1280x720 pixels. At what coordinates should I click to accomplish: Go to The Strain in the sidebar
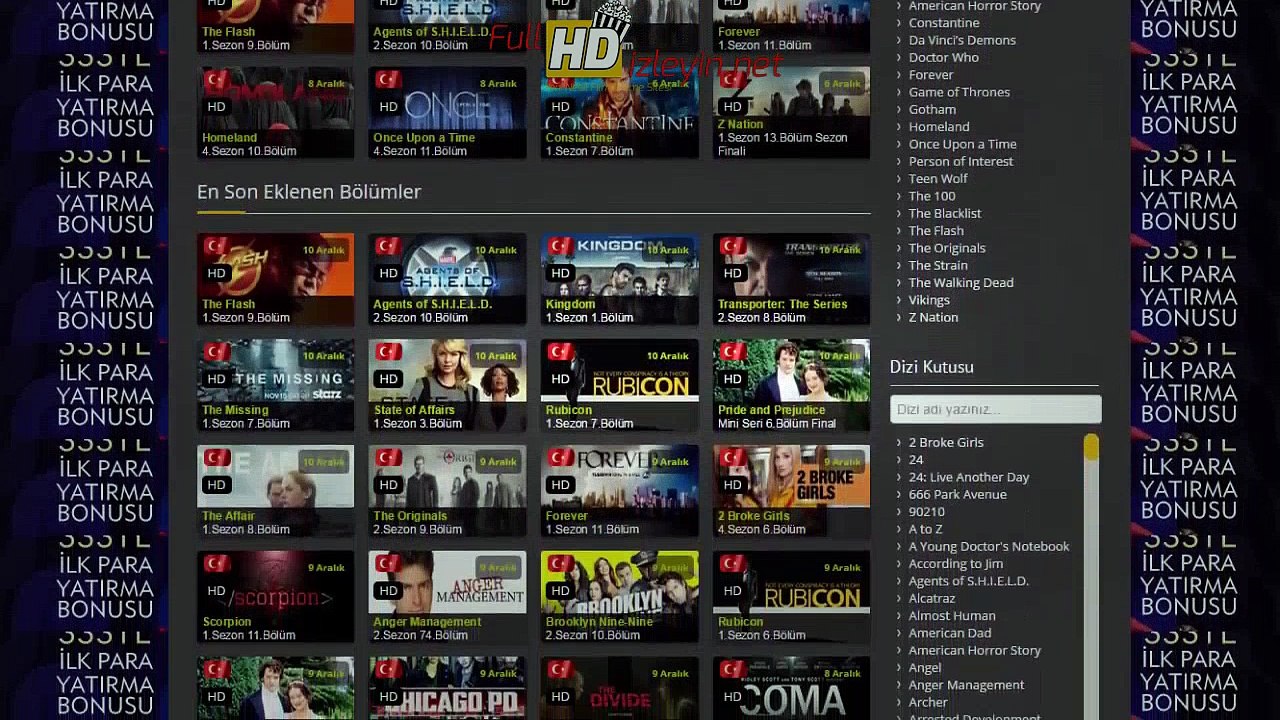pos(938,265)
